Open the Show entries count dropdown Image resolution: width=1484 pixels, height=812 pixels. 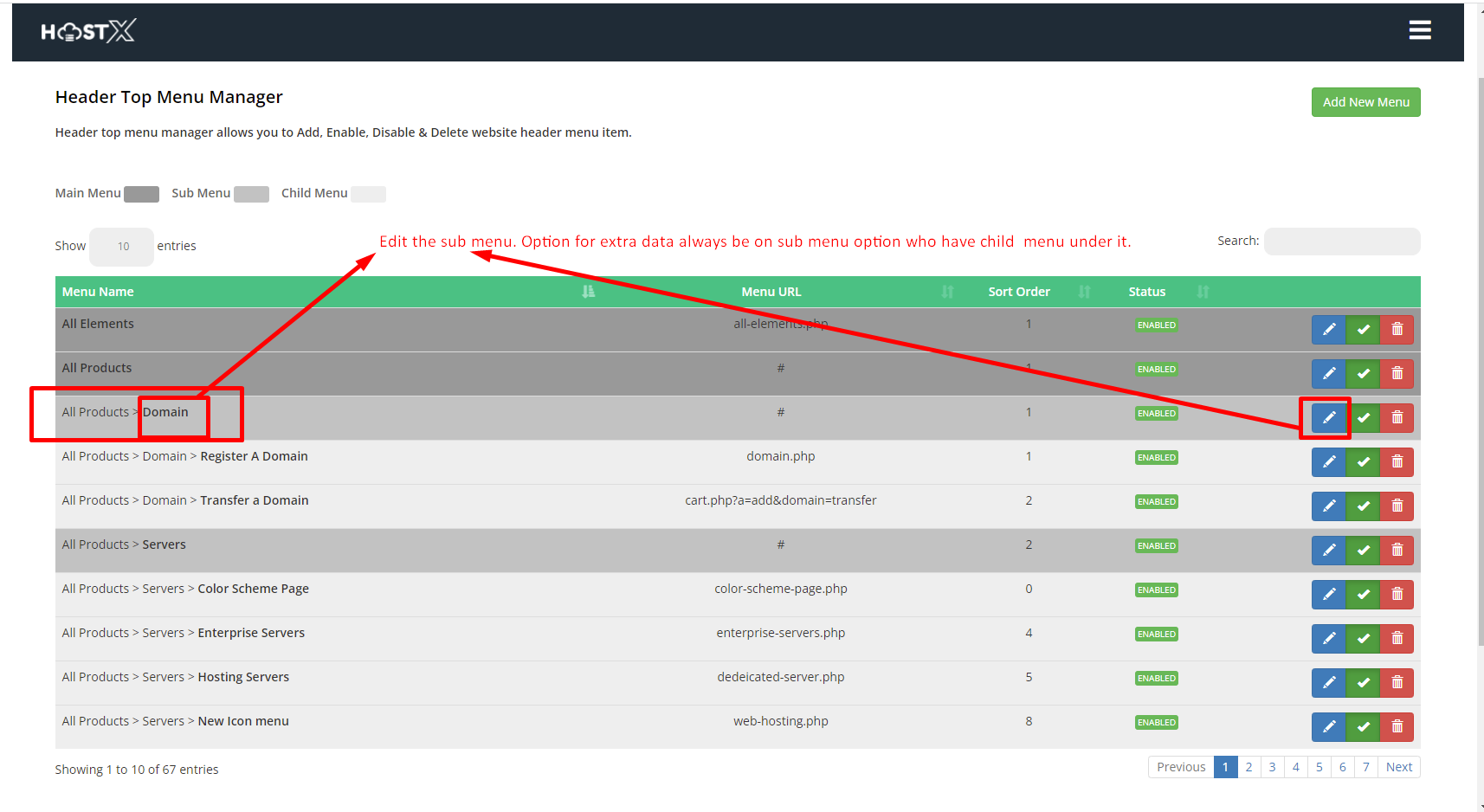[122, 247]
